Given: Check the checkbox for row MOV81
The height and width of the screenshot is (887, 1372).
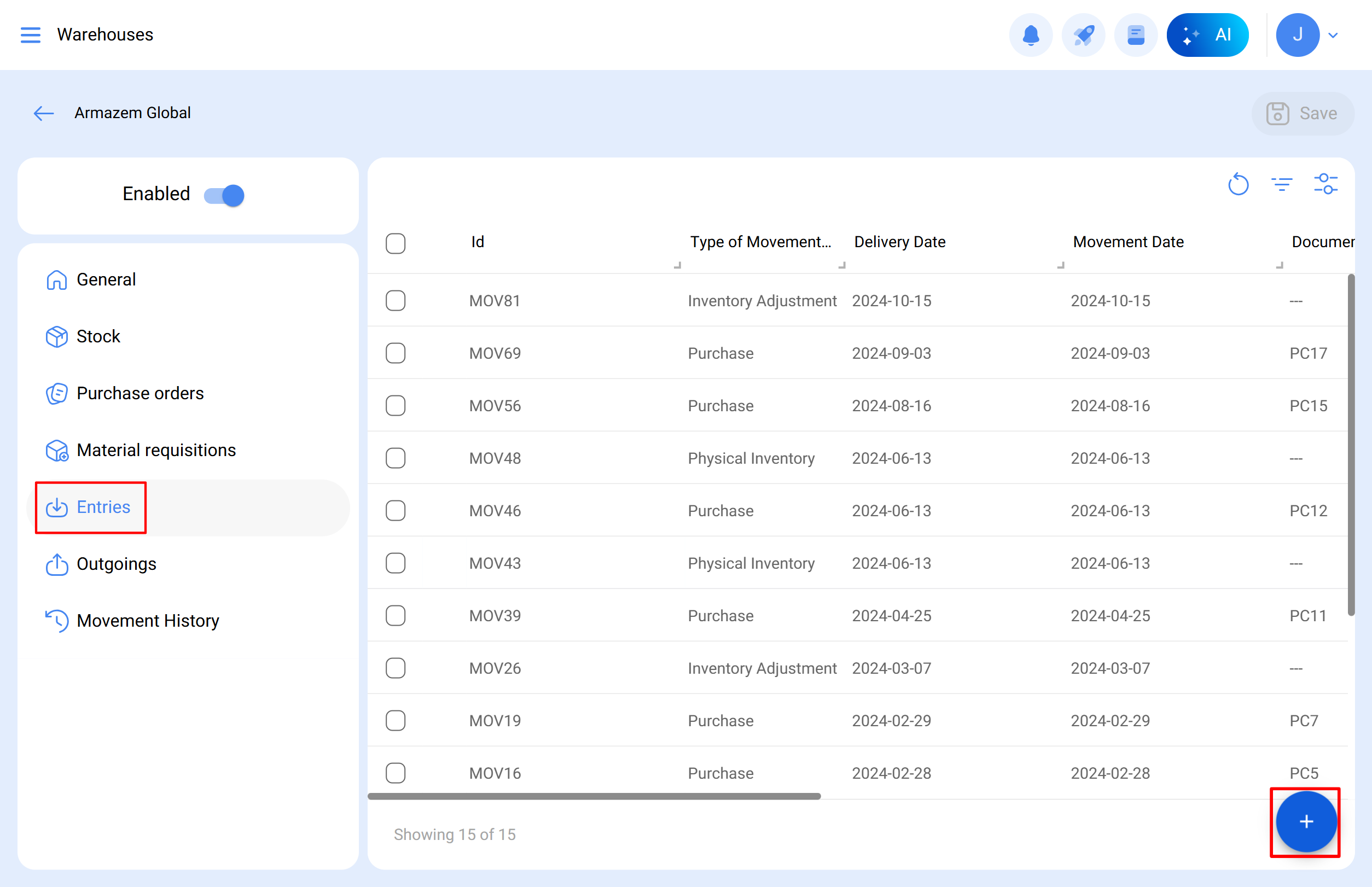Looking at the screenshot, I should point(396,301).
